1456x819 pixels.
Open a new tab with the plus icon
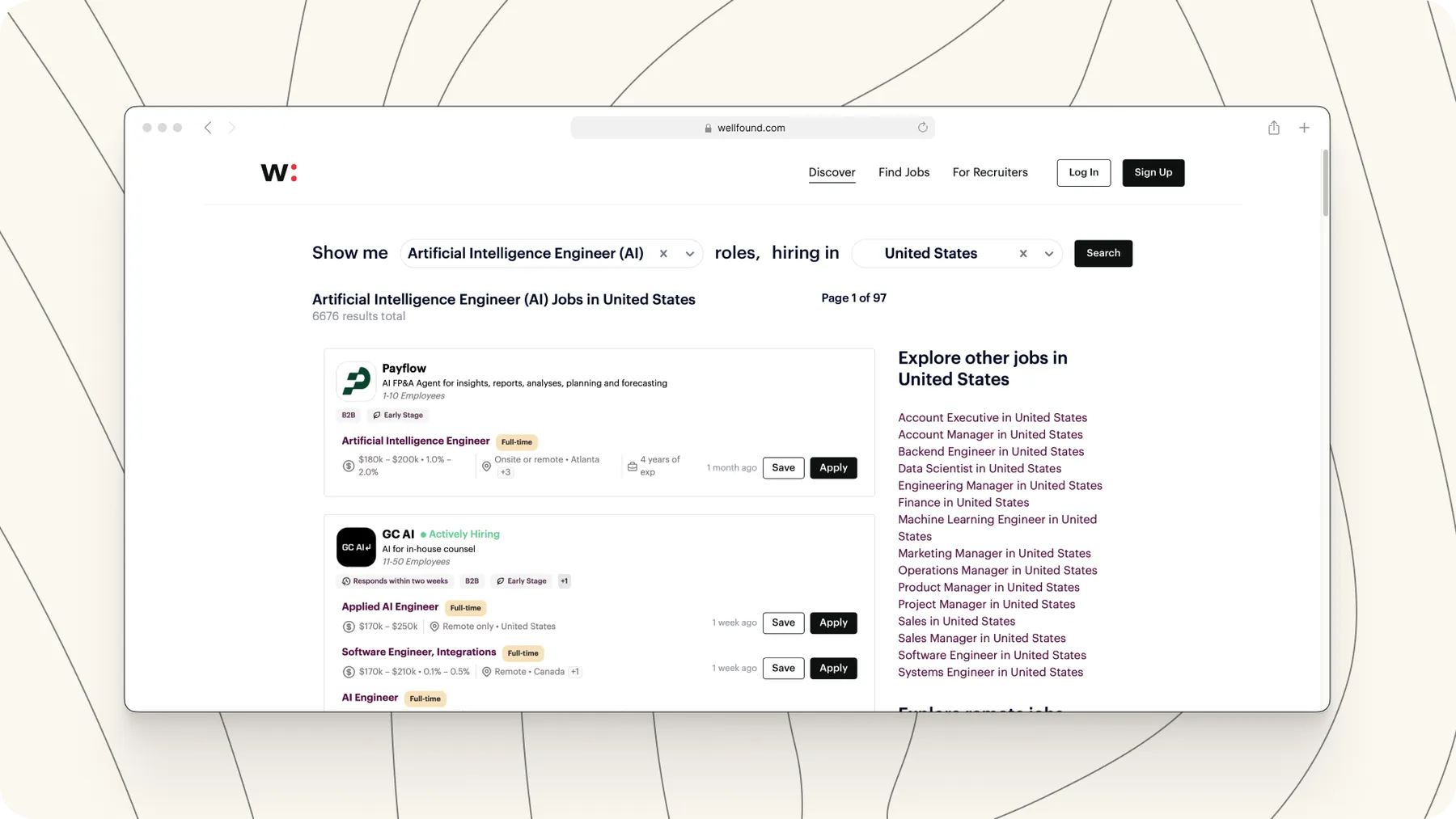[x=1304, y=128]
